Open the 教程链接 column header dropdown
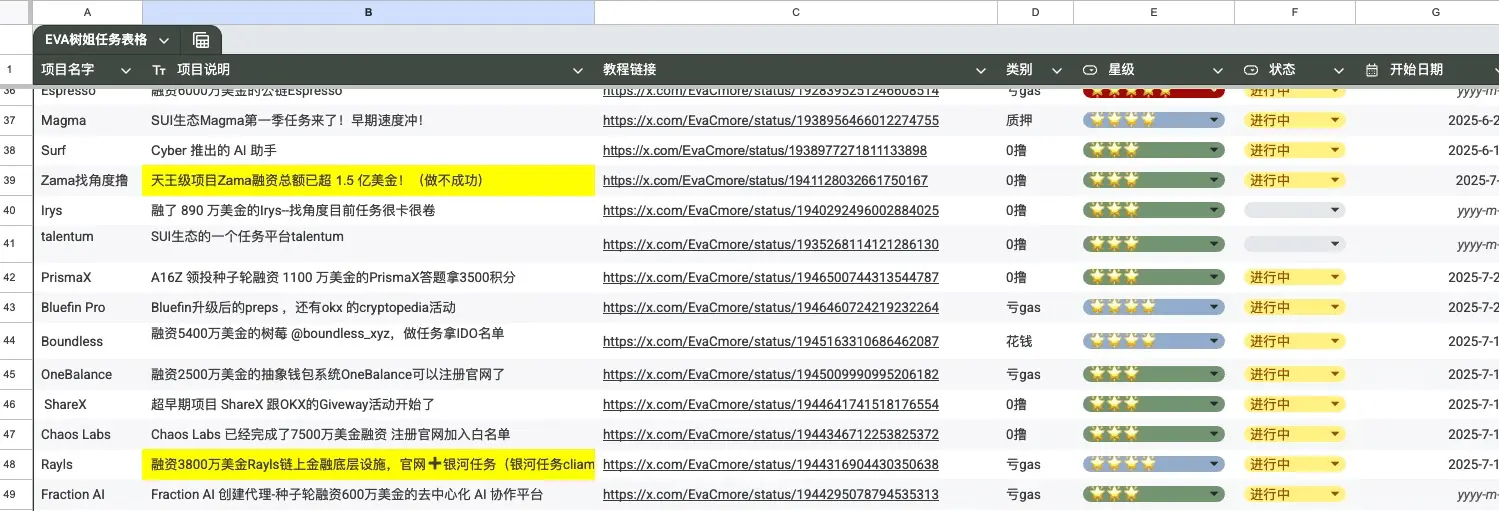Viewport: 1499px width, 511px height. [x=980, y=70]
